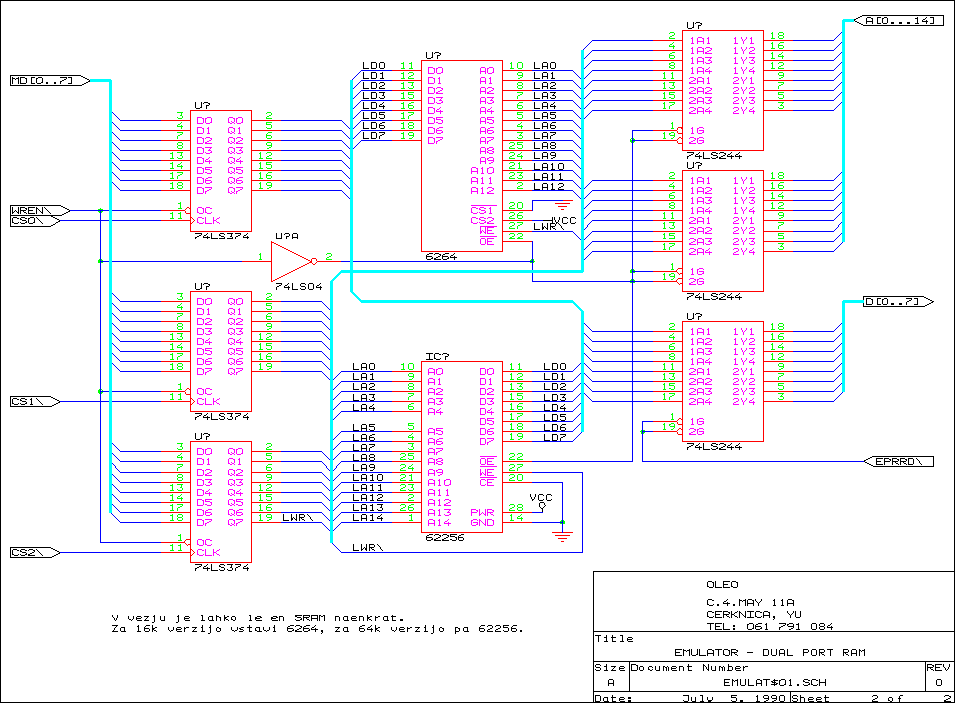Click ground symbol below the 62256 VCC
Viewport: 955px width, 703px height.
(x=562, y=536)
